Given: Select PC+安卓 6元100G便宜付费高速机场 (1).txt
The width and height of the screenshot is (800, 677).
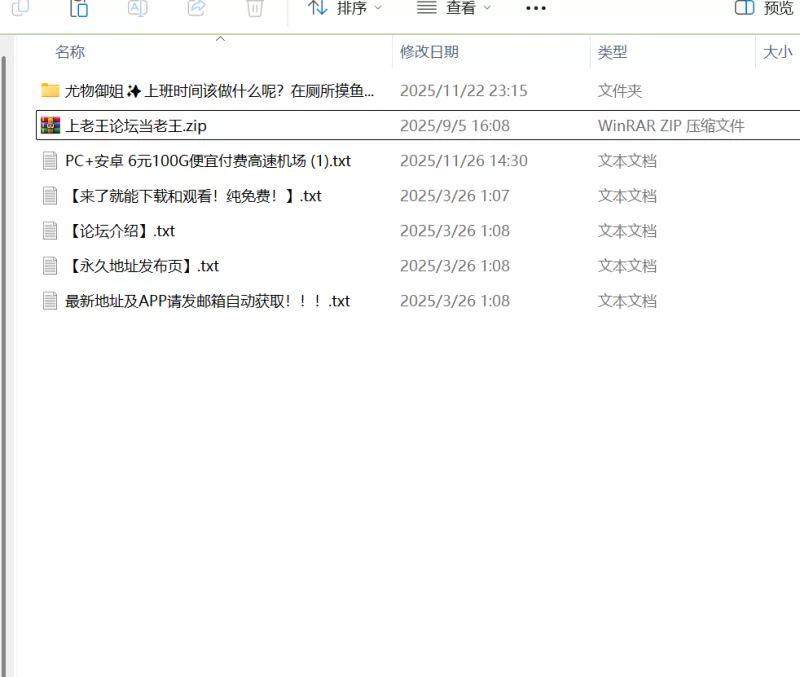Looking at the screenshot, I should coord(418,161).
